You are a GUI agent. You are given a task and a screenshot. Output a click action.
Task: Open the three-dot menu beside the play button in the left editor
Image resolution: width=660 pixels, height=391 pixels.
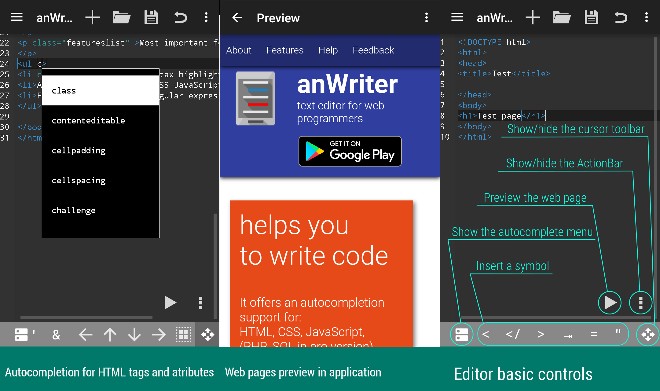[200, 303]
